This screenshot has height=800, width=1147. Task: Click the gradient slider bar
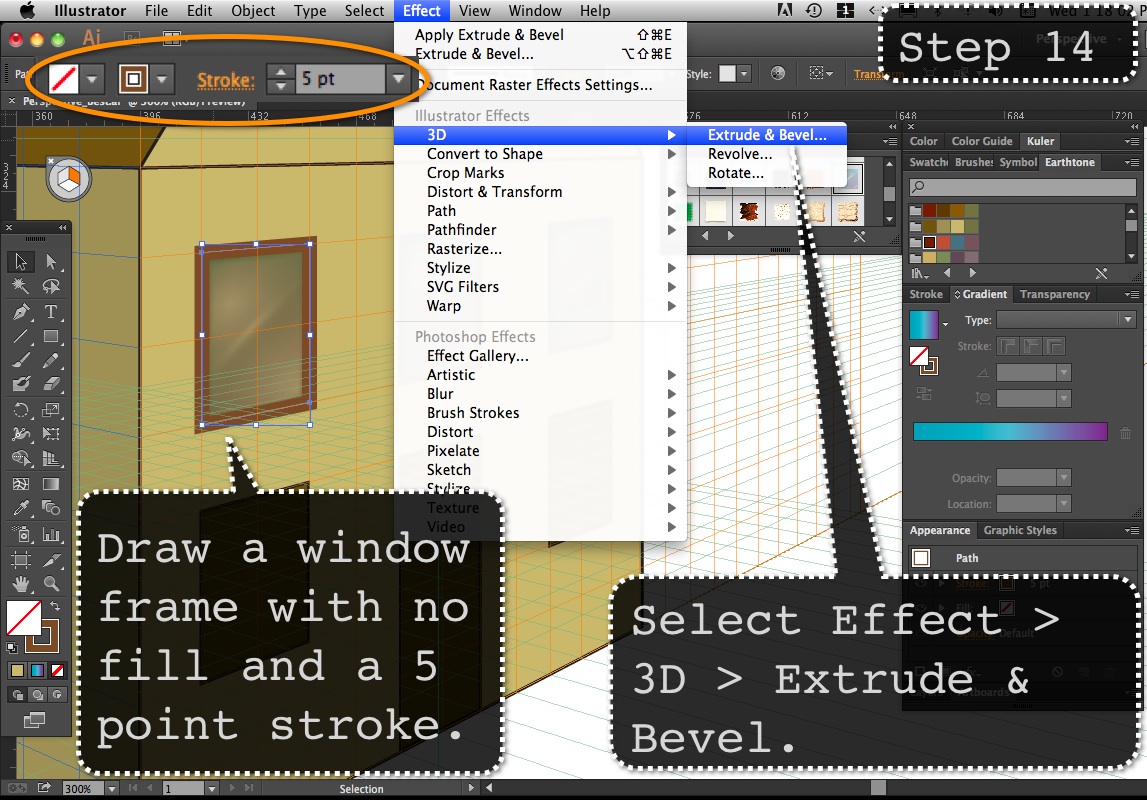(1010, 431)
